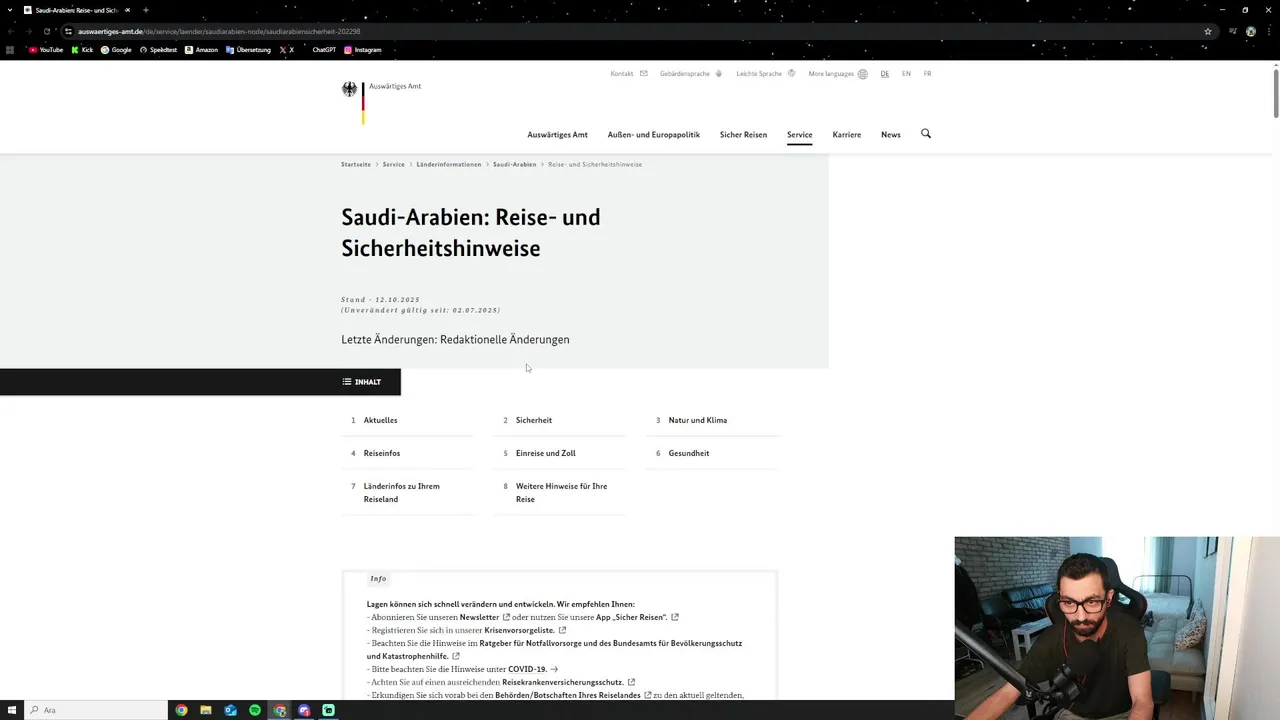Open the Sicher Reisen menu

click(743, 134)
